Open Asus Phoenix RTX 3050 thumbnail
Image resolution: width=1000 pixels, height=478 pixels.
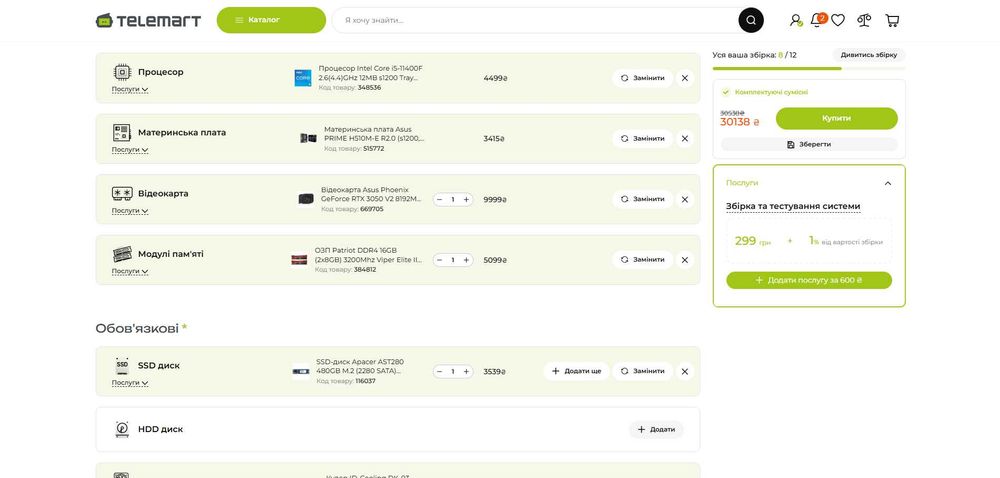(x=305, y=199)
